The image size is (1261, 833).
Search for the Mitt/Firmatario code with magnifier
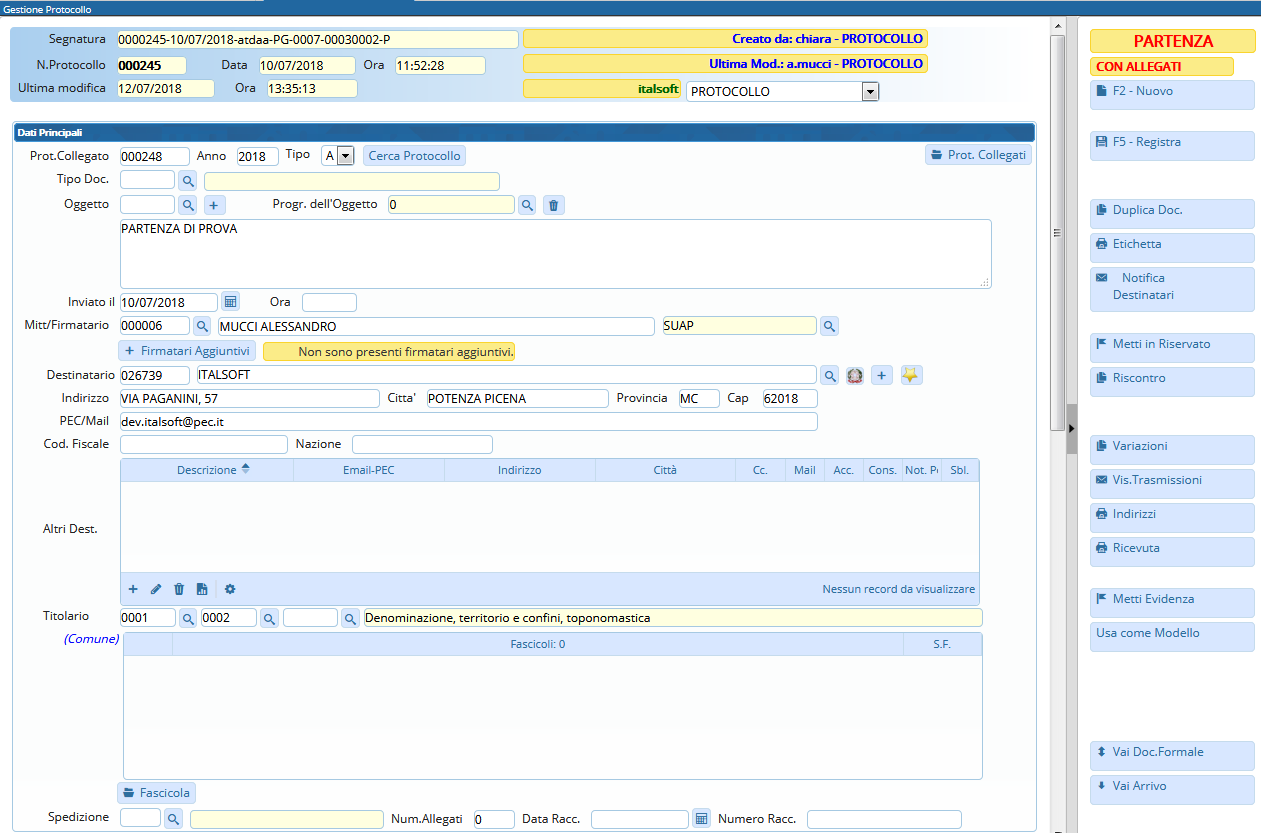point(202,326)
